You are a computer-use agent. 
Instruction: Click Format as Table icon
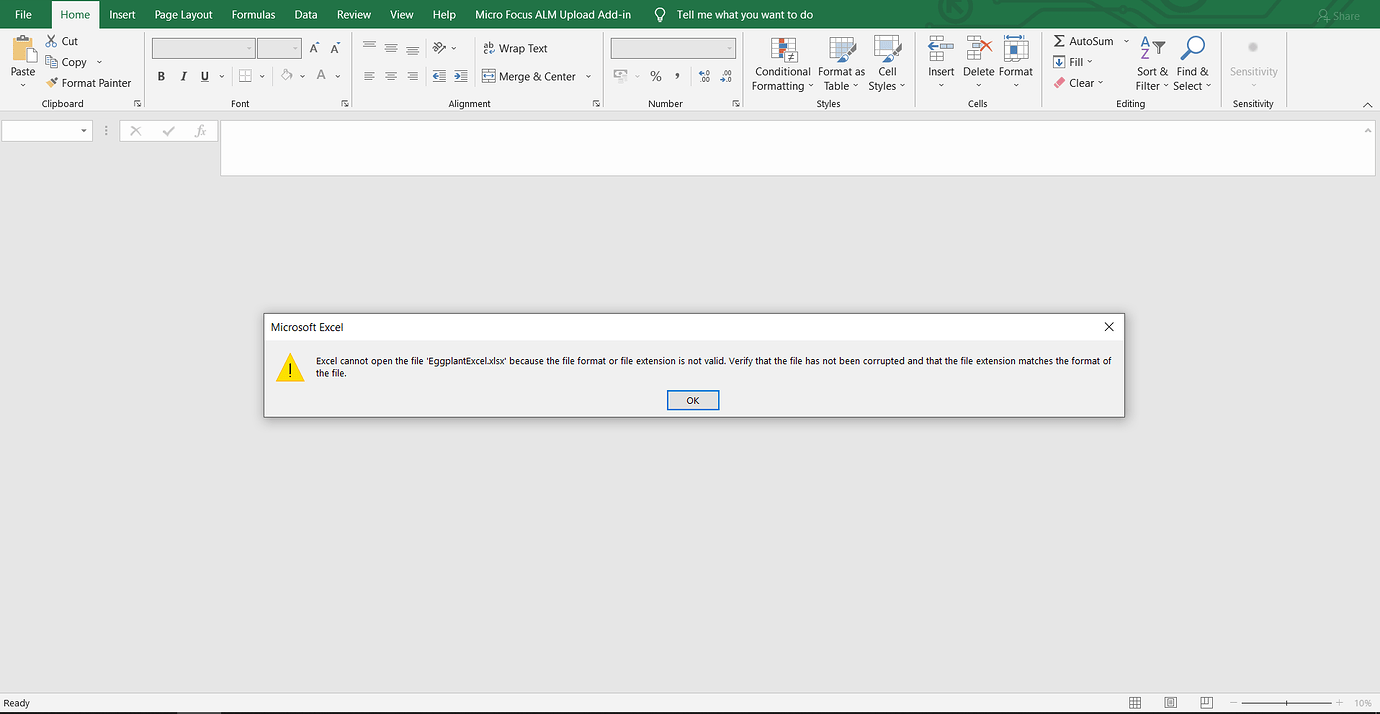click(842, 50)
